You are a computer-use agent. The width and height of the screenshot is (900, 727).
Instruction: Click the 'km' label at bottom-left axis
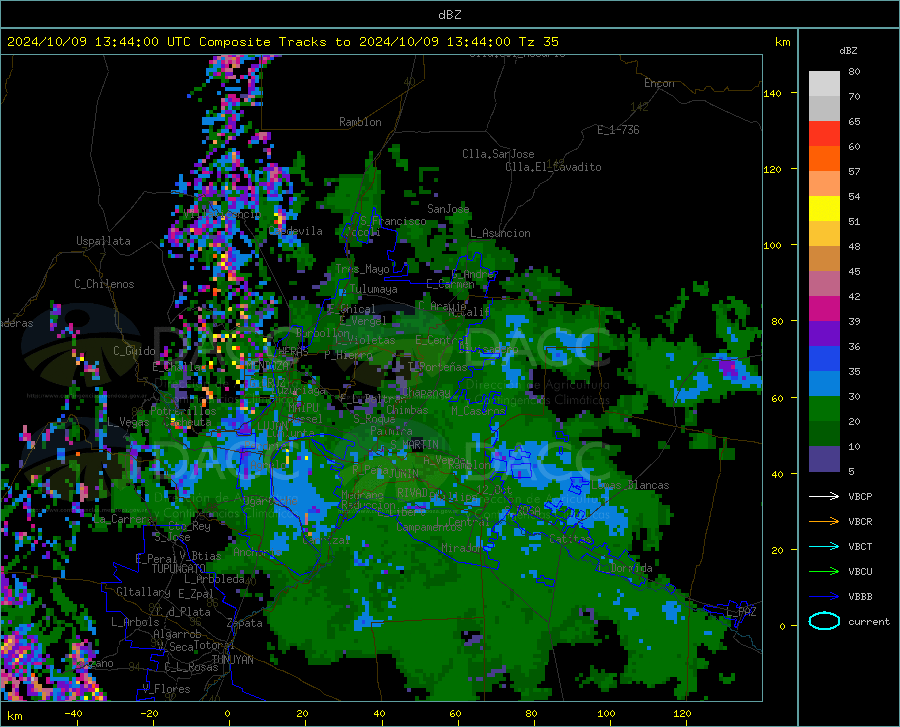click(x=14, y=716)
